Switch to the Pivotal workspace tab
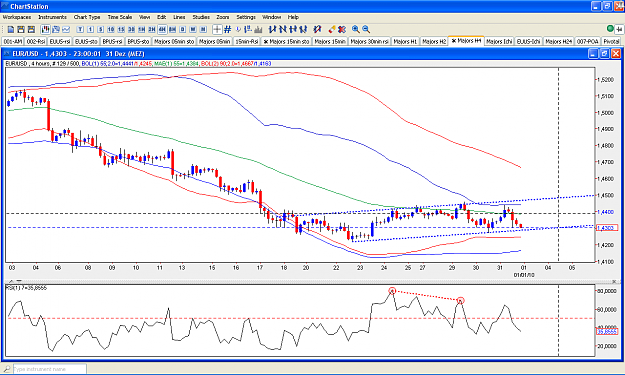This screenshot has width=625, height=375. point(611,41)
